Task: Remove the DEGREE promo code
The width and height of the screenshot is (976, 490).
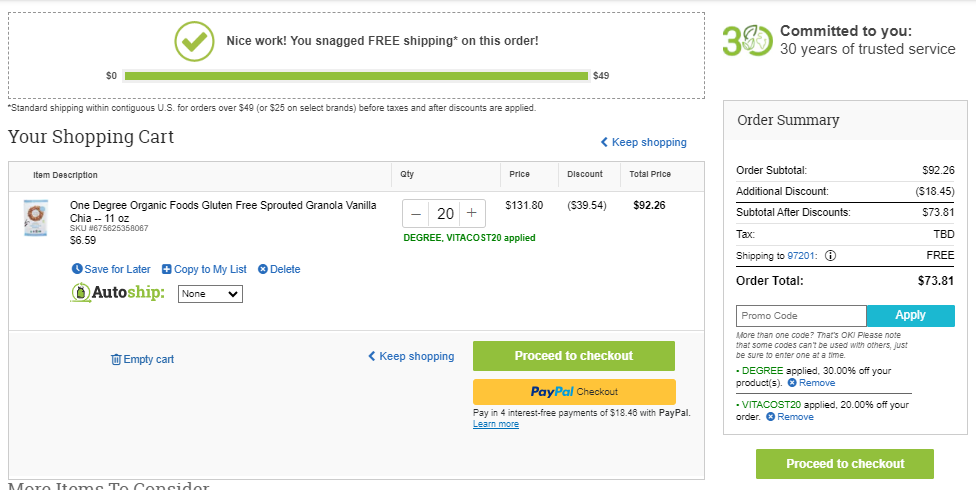Action: (x=811, y=383)
